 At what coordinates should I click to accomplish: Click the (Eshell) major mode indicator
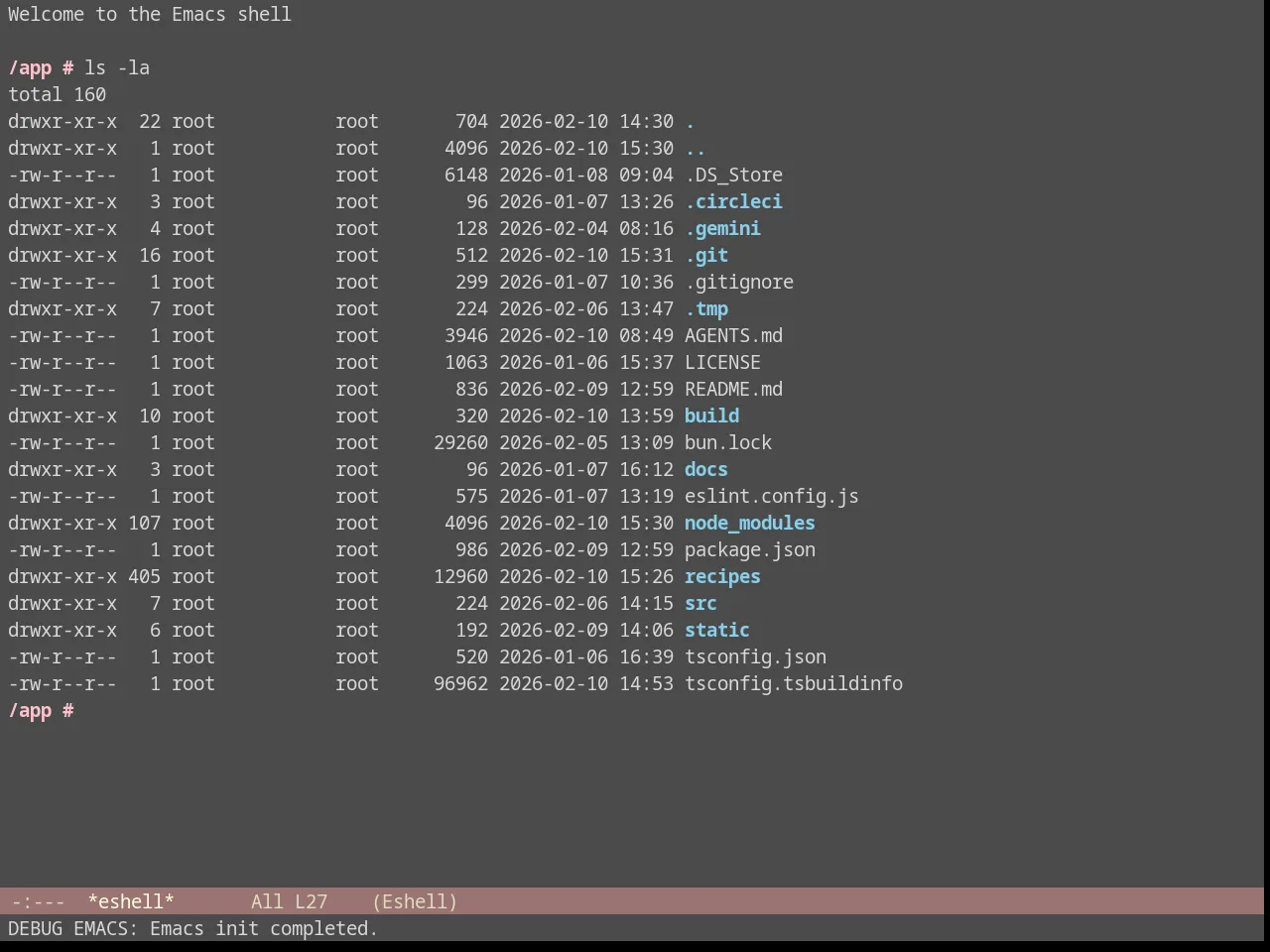415,901
